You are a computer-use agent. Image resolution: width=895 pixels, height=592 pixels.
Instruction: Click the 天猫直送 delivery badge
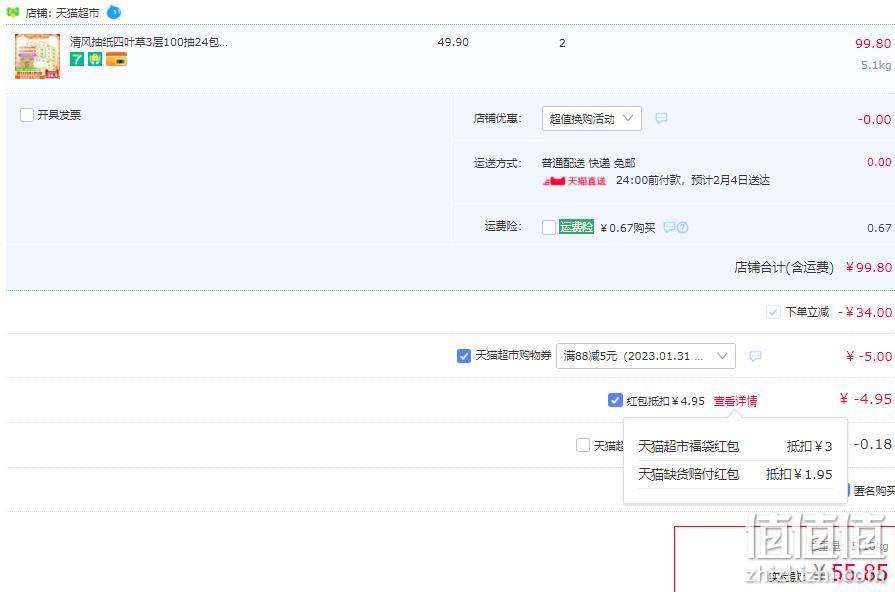pyautogui.click(x=574, y=181)
